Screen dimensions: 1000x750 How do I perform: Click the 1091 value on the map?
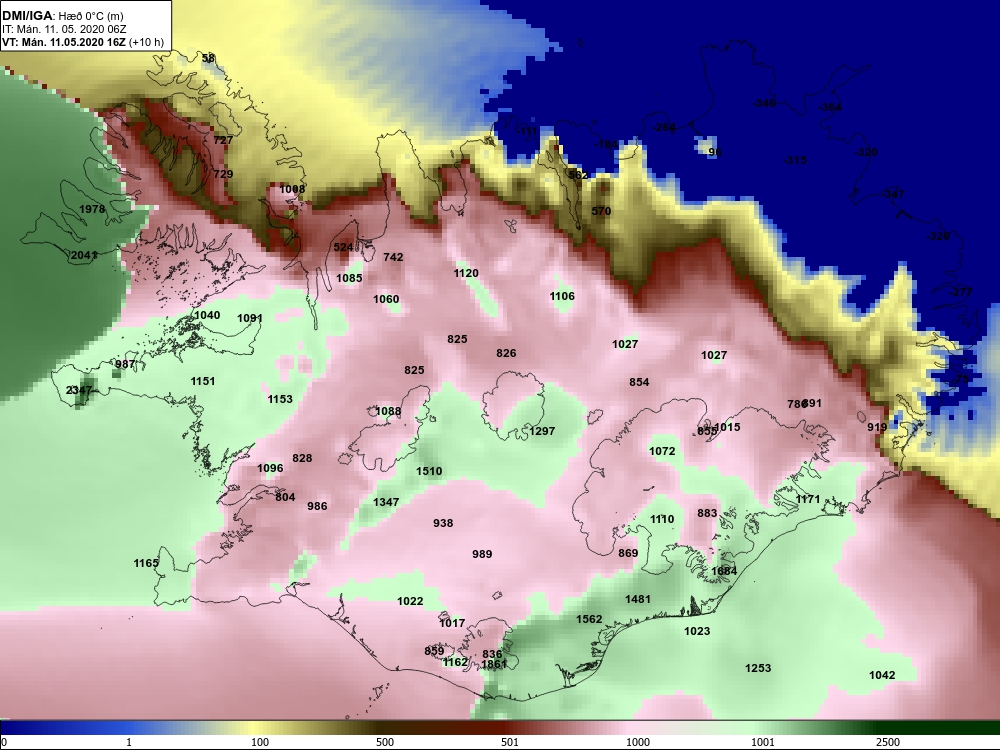point(250,318)
